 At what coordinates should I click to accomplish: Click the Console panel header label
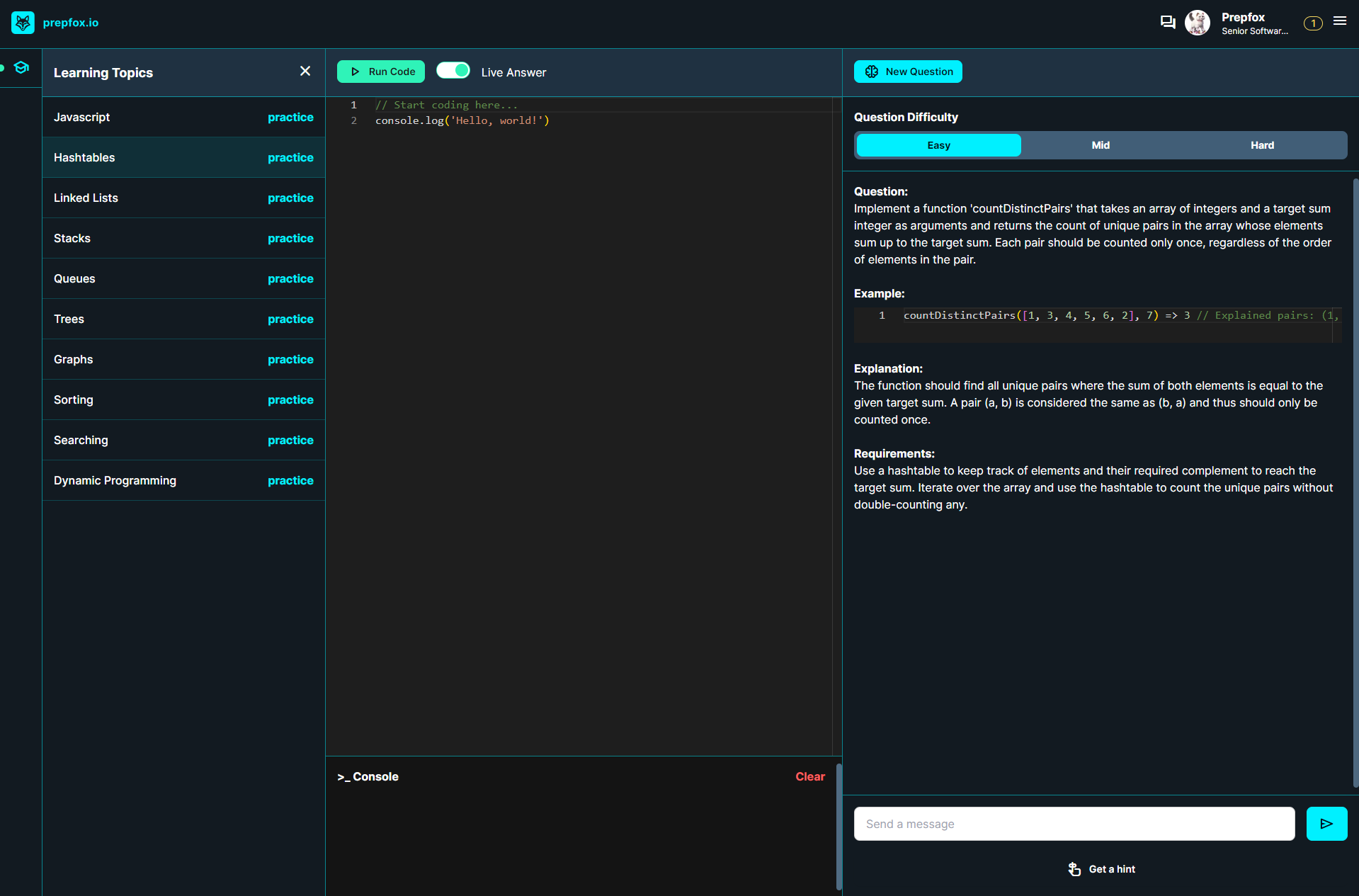368,777
